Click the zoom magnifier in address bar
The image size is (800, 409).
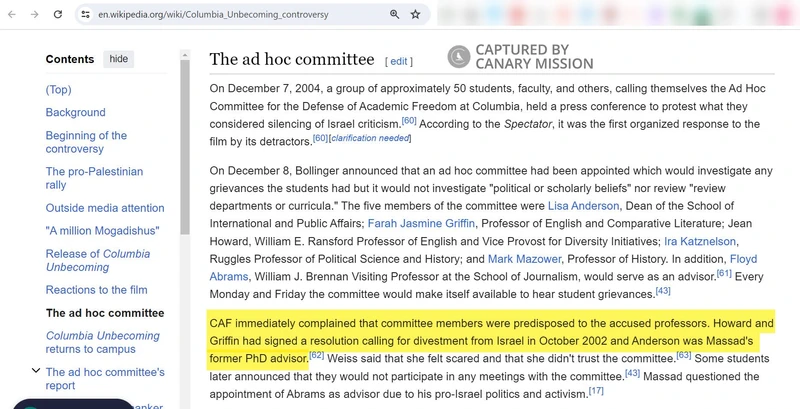click(x=395, y=15)
